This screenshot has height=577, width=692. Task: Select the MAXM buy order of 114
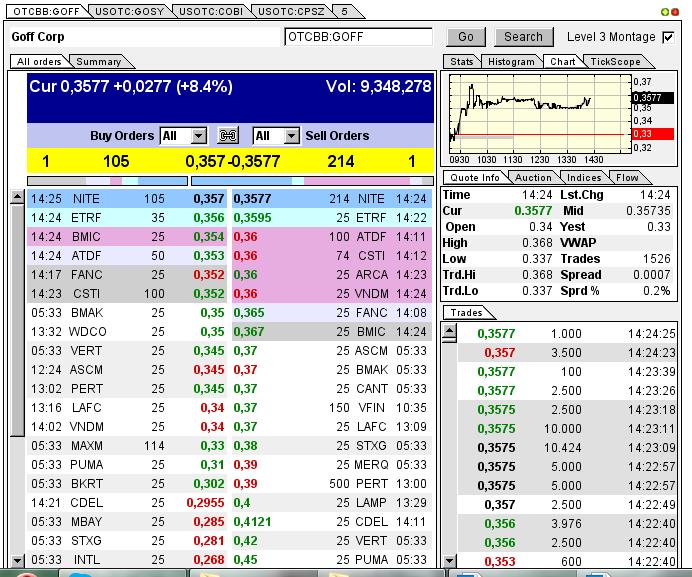127,445
